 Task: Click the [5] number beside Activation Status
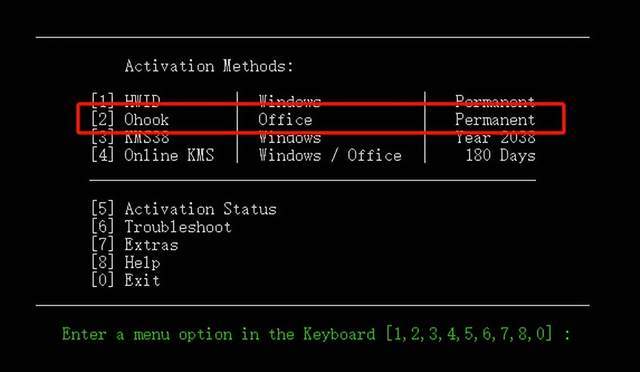click(x=102, y=209)
